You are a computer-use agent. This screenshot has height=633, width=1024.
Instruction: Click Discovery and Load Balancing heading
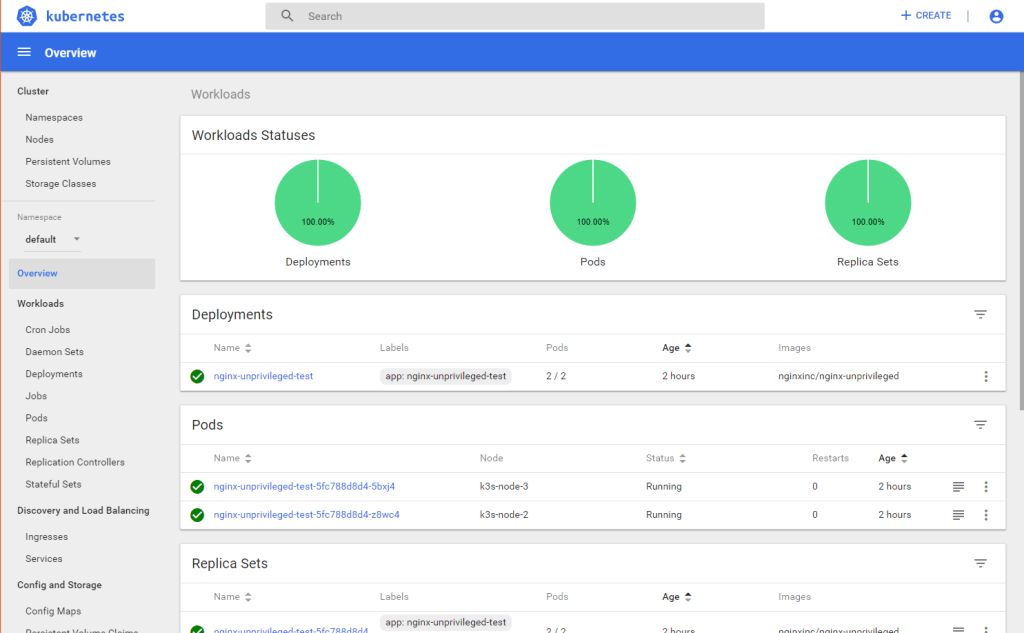(x=83, y=511)
